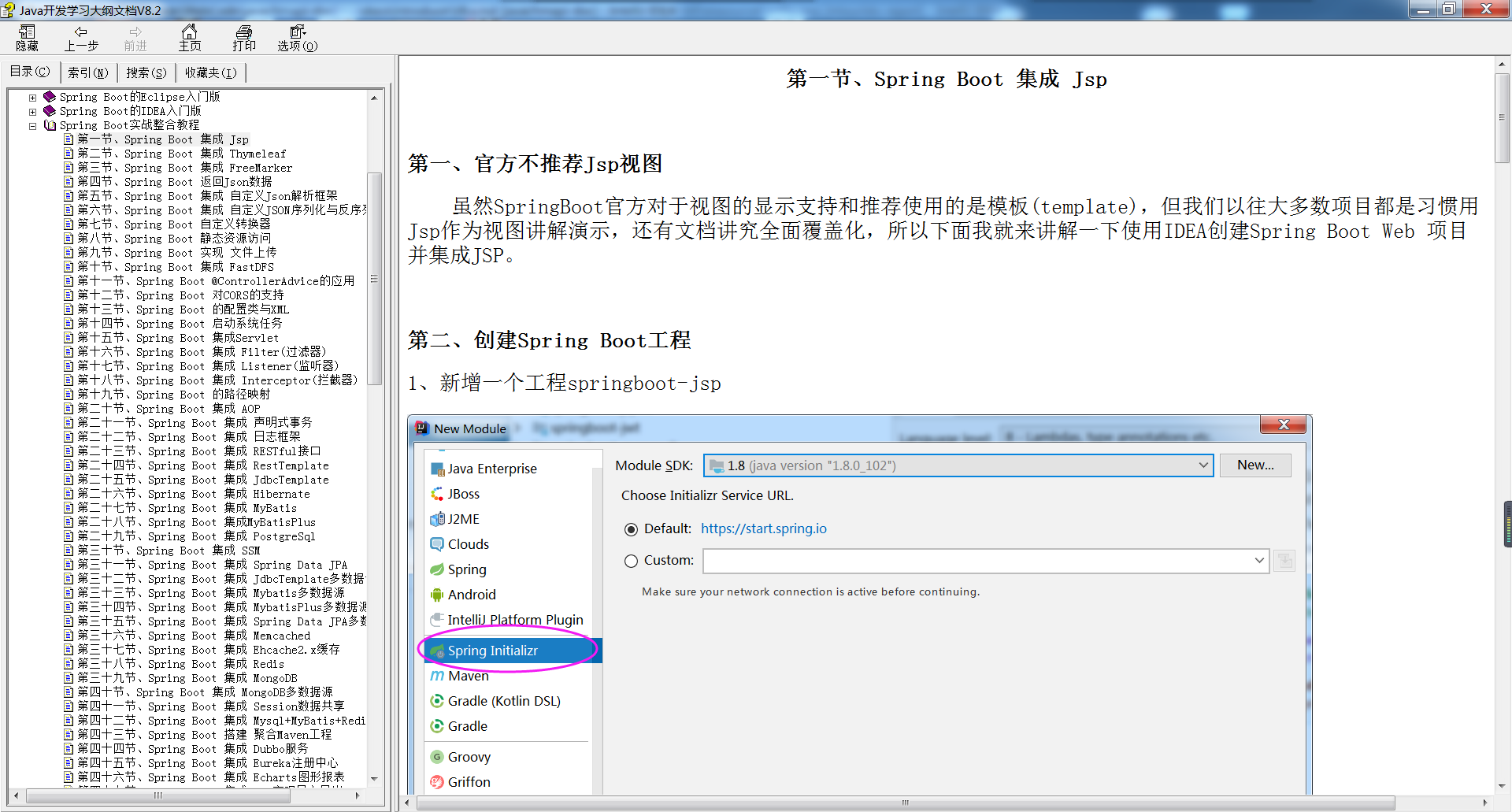Open 第四十五节 集成 Eureka注册中心 topic
This screenshot has height=812, width=1512.
[207, 763]
